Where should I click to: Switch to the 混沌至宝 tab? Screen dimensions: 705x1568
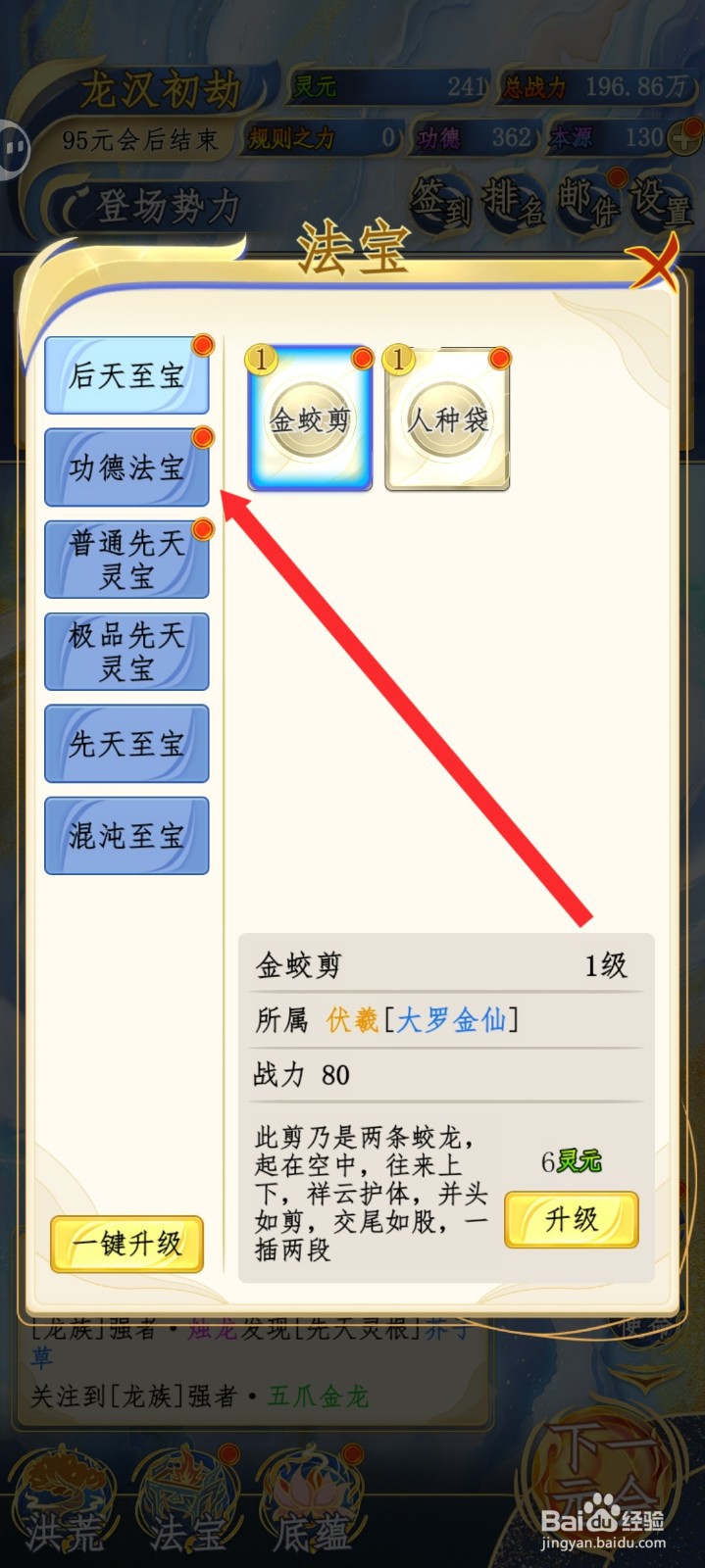(126, 836)
